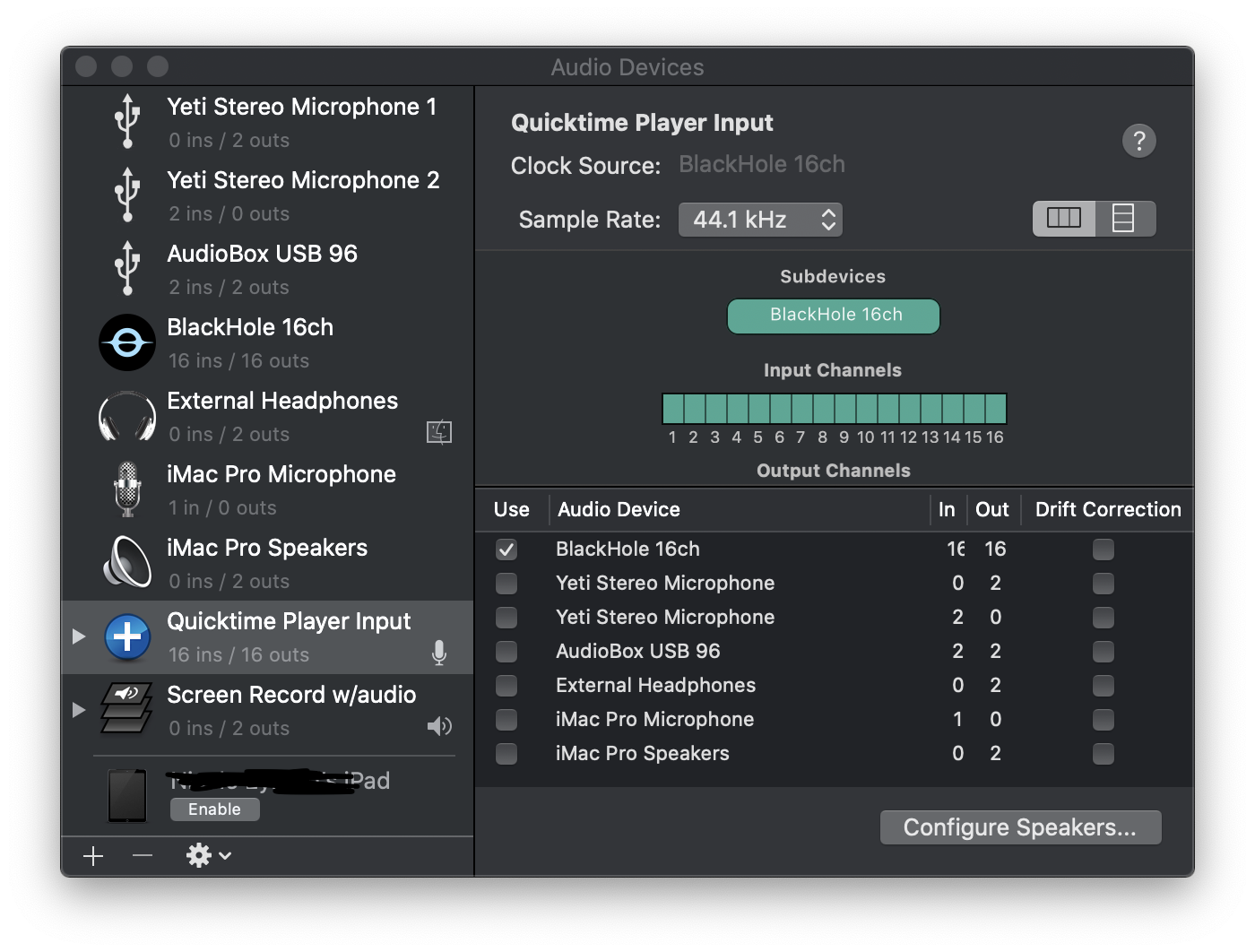Viewport: 1255px width, 952px height.
Task: Toggle Drift Correction for BlackHole 16ch
Action: (x=1104, y=550)
